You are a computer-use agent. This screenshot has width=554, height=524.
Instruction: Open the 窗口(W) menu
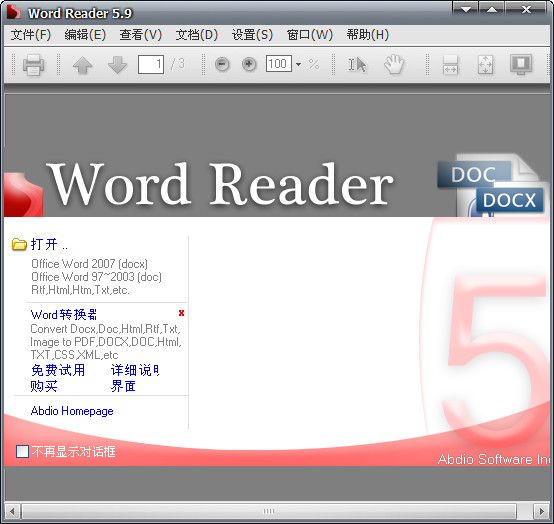[310, 35]
